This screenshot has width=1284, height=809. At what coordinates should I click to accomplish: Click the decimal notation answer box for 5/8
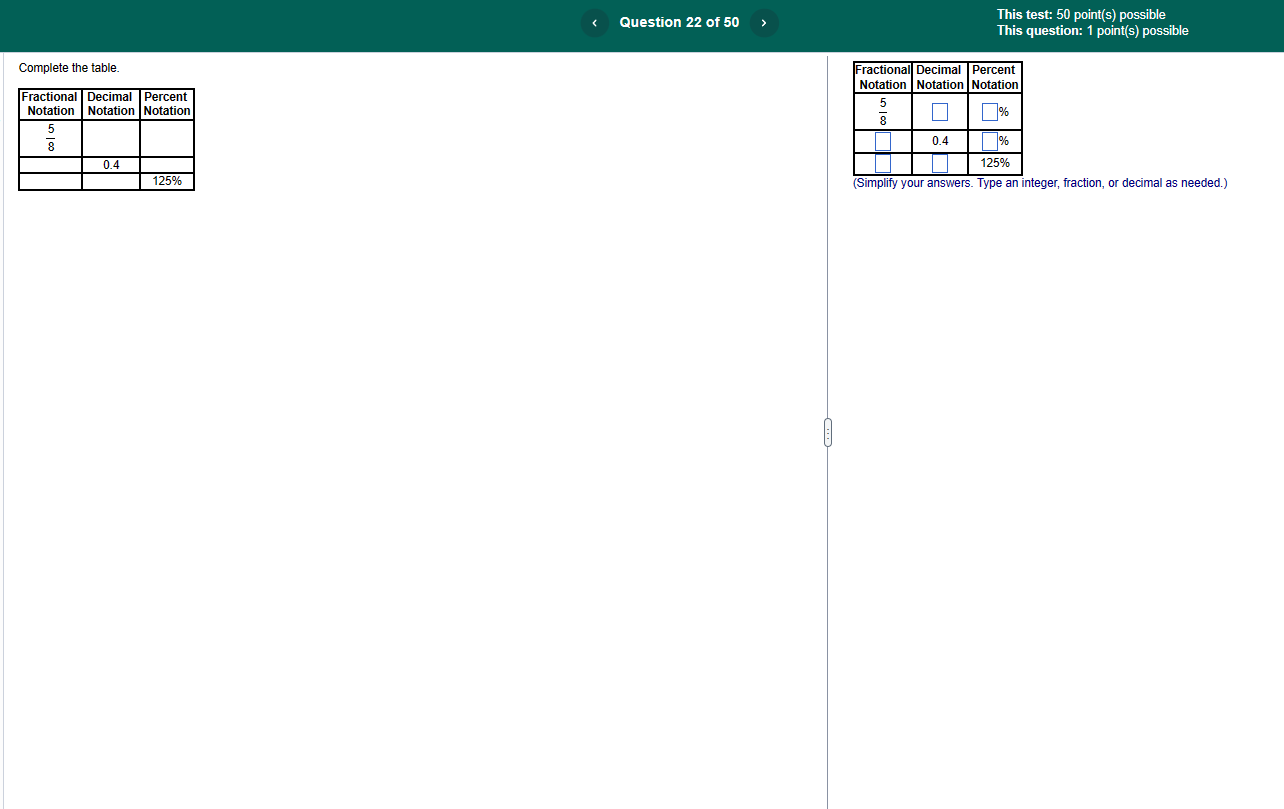(x=939, y=111)
